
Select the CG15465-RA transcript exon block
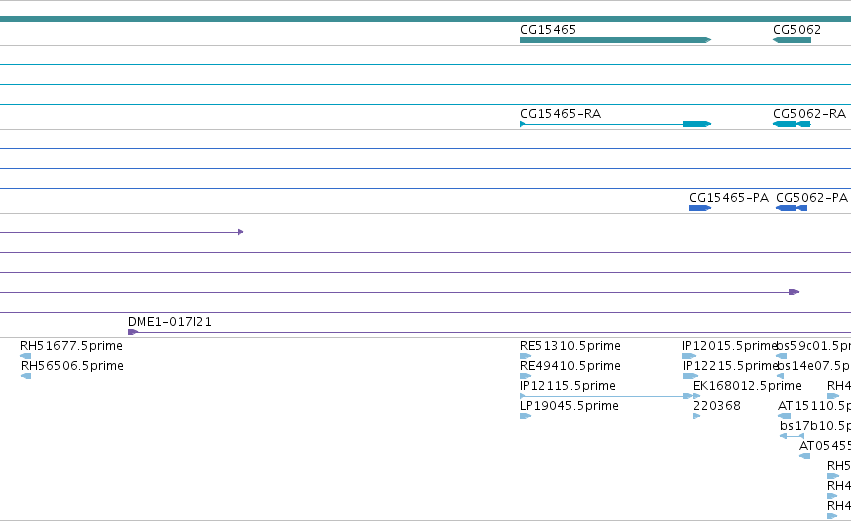[x=697, y=124]
